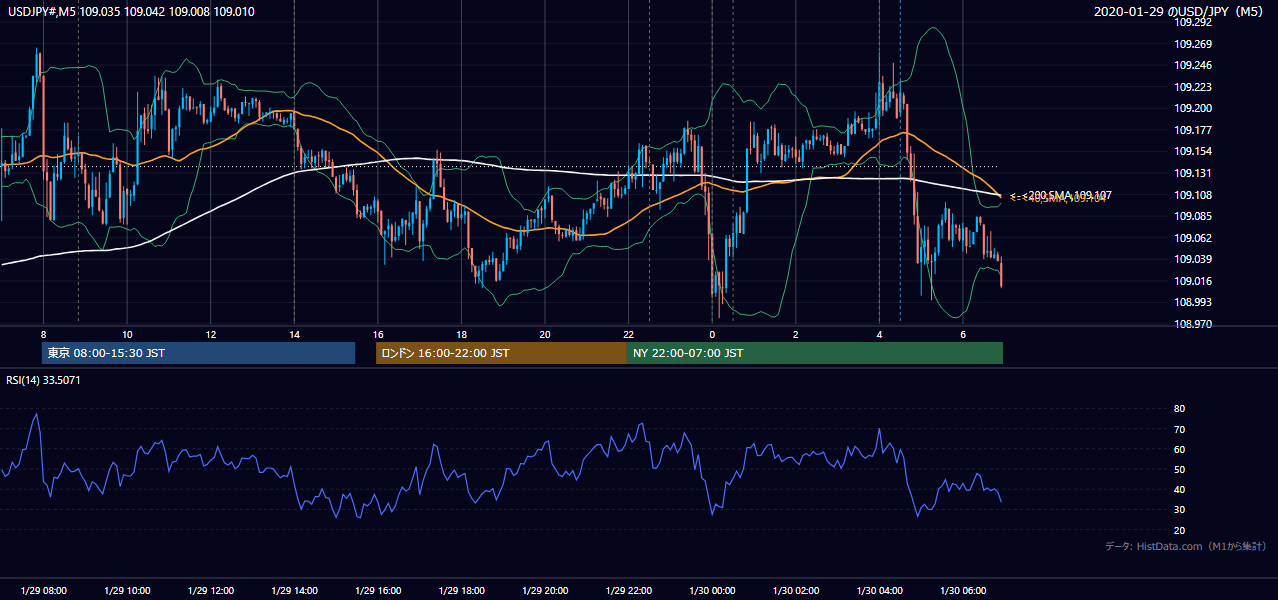Click hour tick 12 on price chart axis

click(x=210, y=334)
